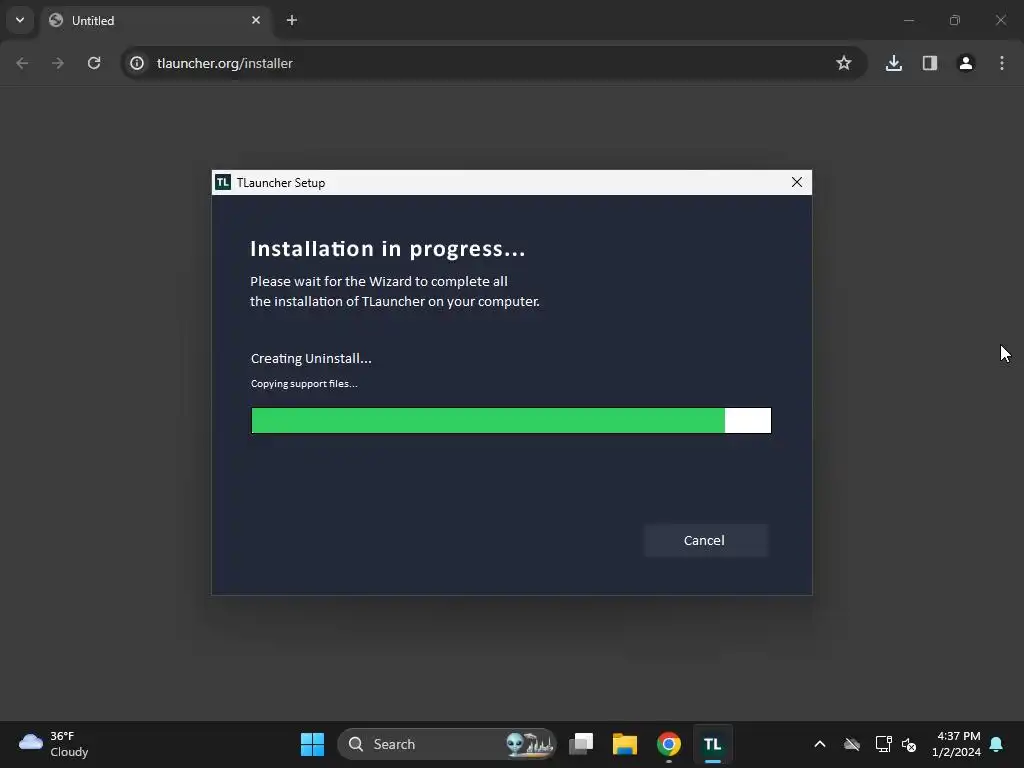Open Chrome downloads panel

pyautogui.click(x=894, y=63)
